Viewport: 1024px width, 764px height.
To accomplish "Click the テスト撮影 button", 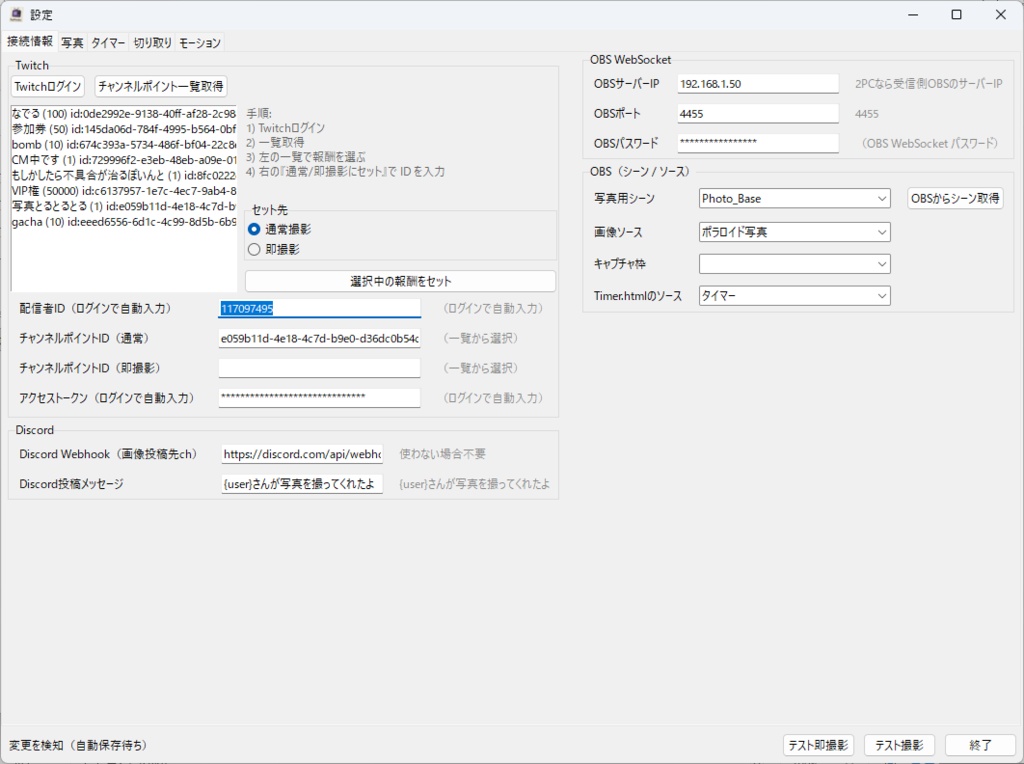I will pyautogui.click(x=899, y=745).
